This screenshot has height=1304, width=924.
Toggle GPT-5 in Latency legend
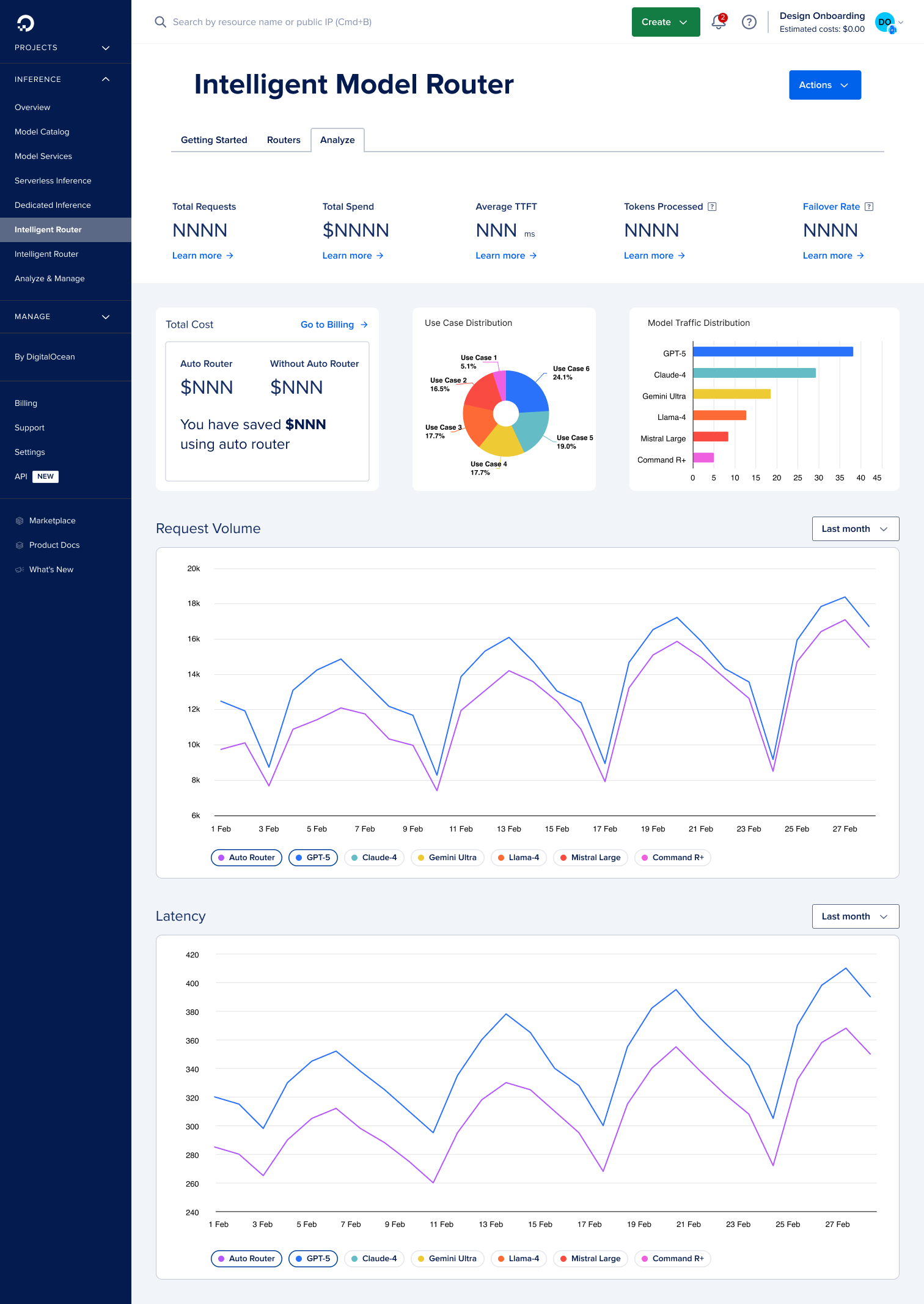click(313, 1259)
